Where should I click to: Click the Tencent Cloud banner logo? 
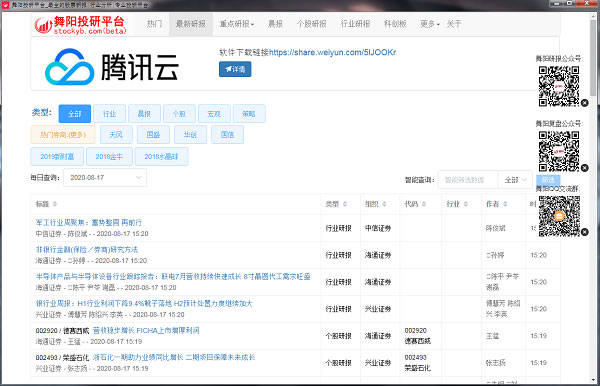[111, 67]
